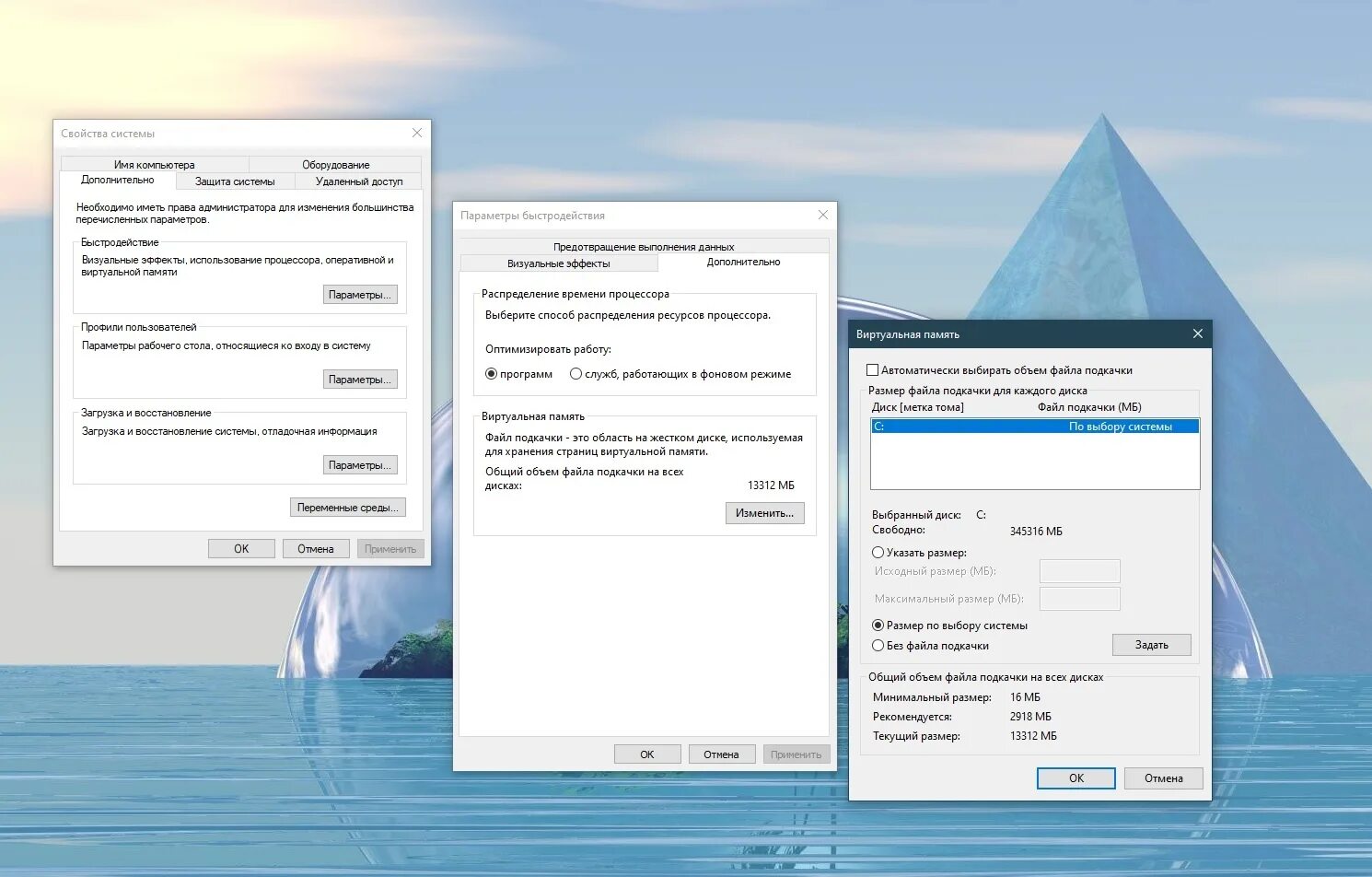Click Отмена in Параметры быстродействия
This screenshot has width=1372, height=877.
click(x=722, y=754)
